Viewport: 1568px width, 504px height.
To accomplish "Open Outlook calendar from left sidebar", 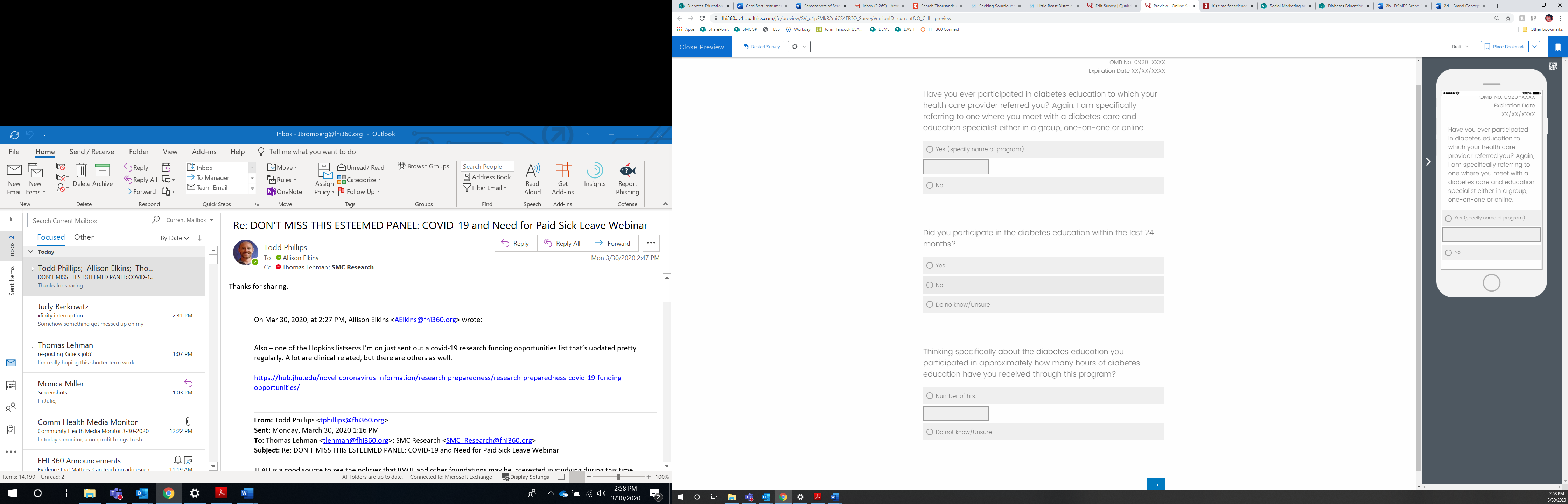I will pyautogui.click(x=11, y=385).
